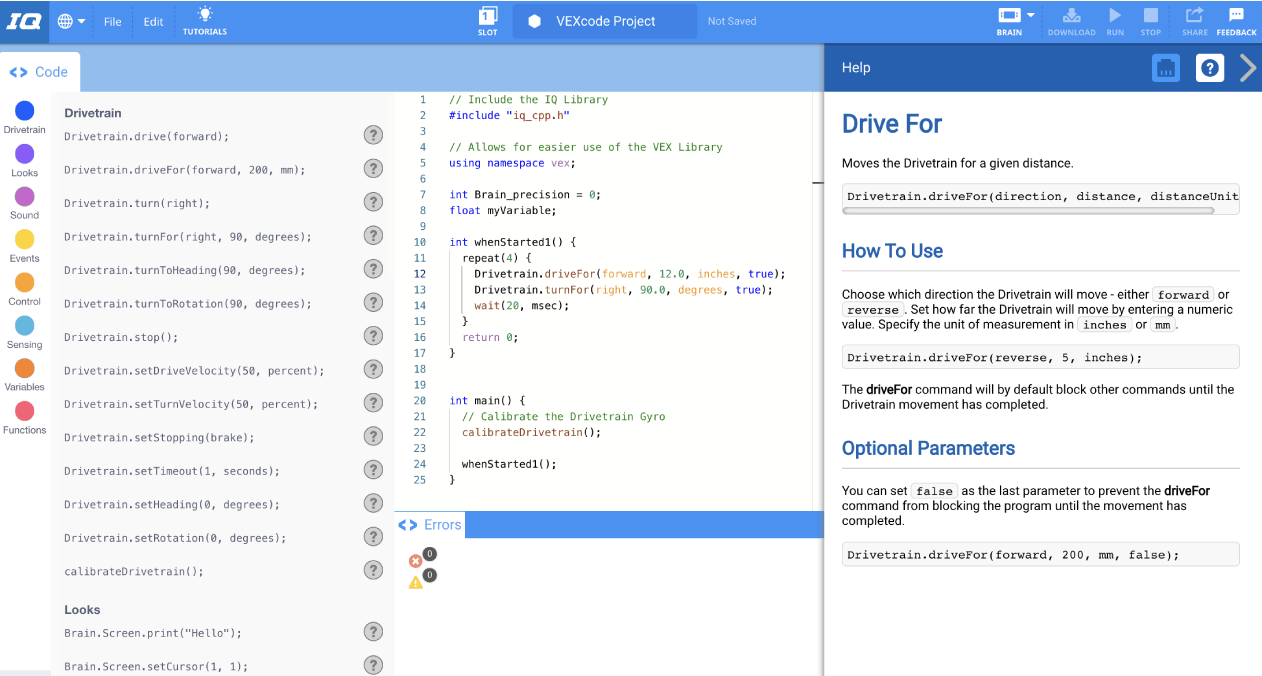Select the project Slot 1 icon

pyautogui.click(x=488, y=21)
